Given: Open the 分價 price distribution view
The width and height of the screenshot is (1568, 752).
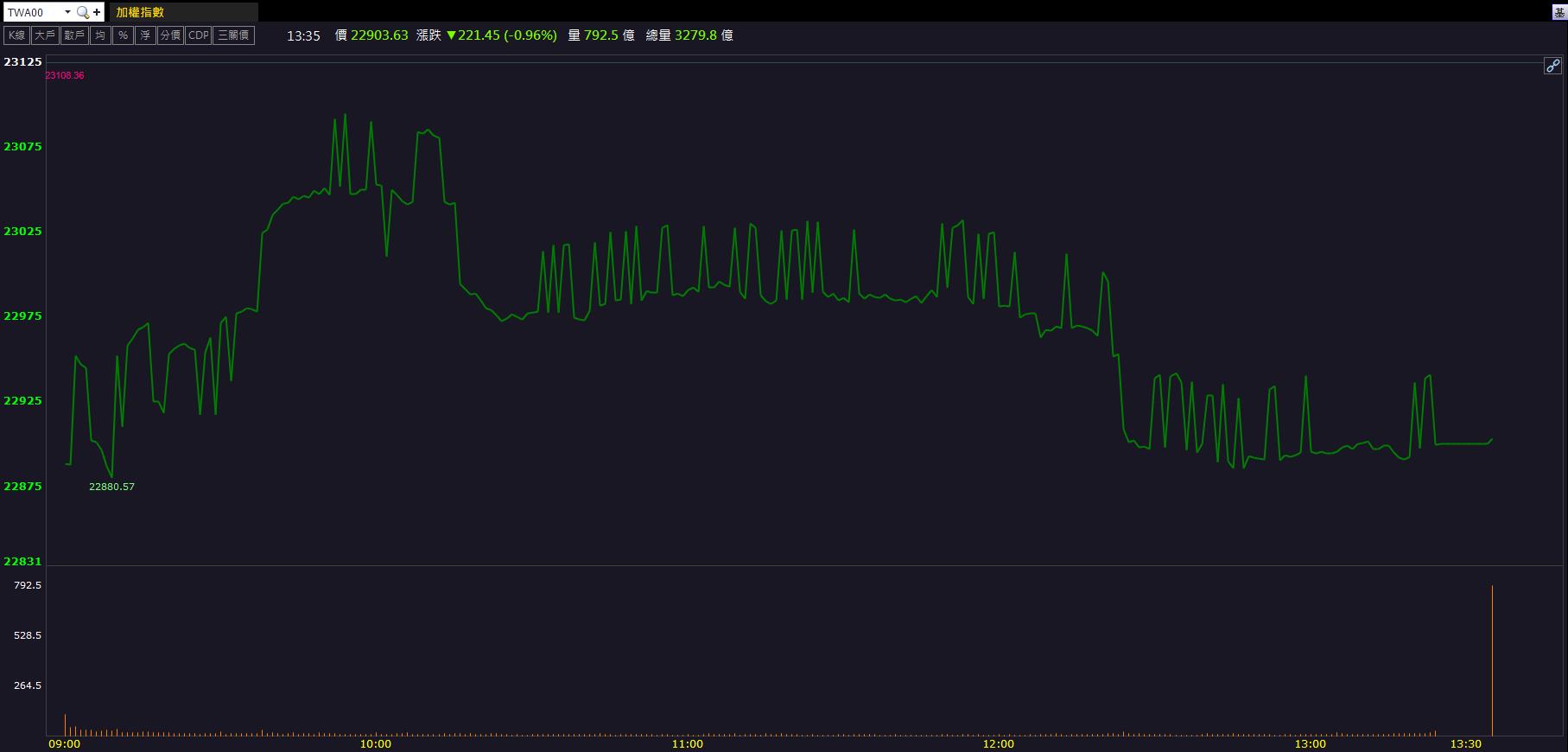Looking at the screenshot, I should pyautogui.click(x=170, y=35).
